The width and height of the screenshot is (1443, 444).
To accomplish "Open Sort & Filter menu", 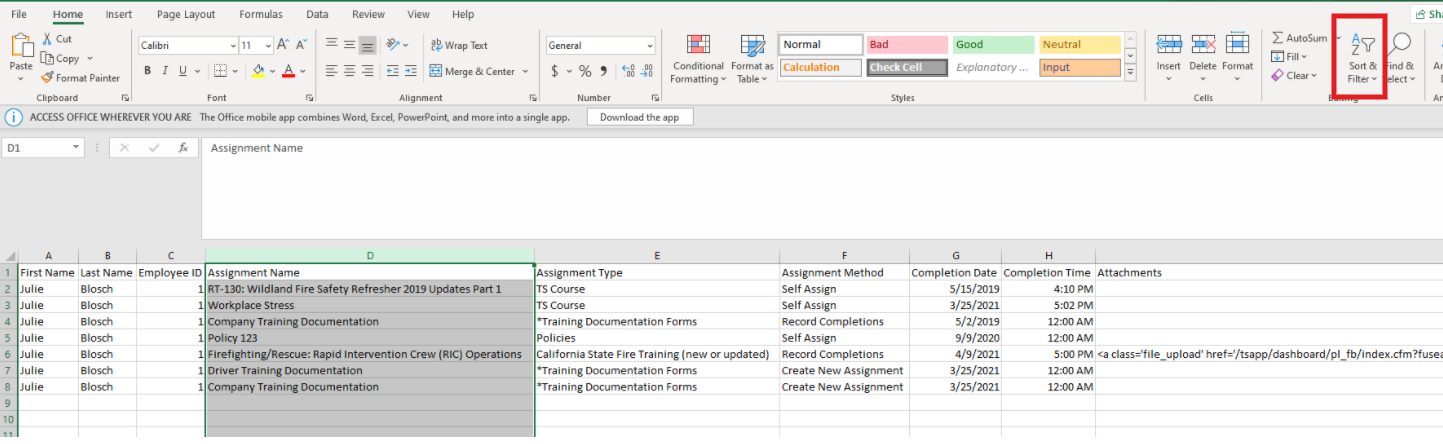I will [1362, 59].
